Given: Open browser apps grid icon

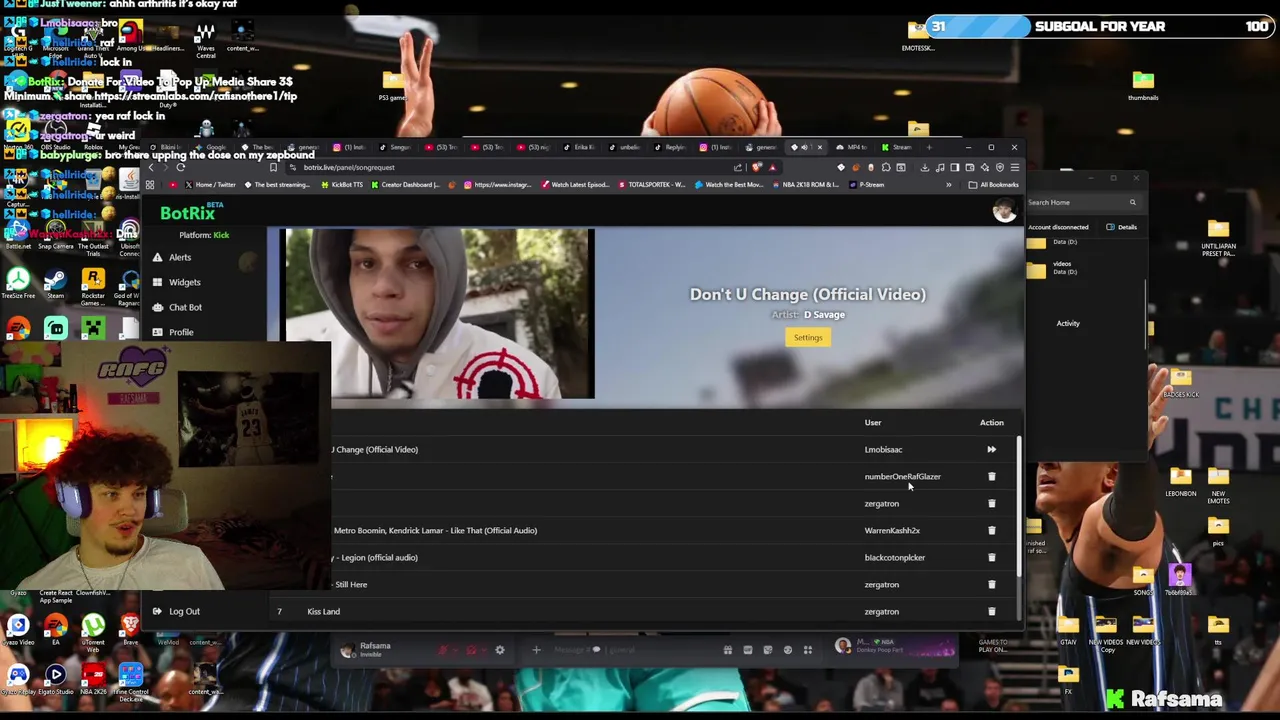Looking at the screenshot, I should [x=150, y=184].
